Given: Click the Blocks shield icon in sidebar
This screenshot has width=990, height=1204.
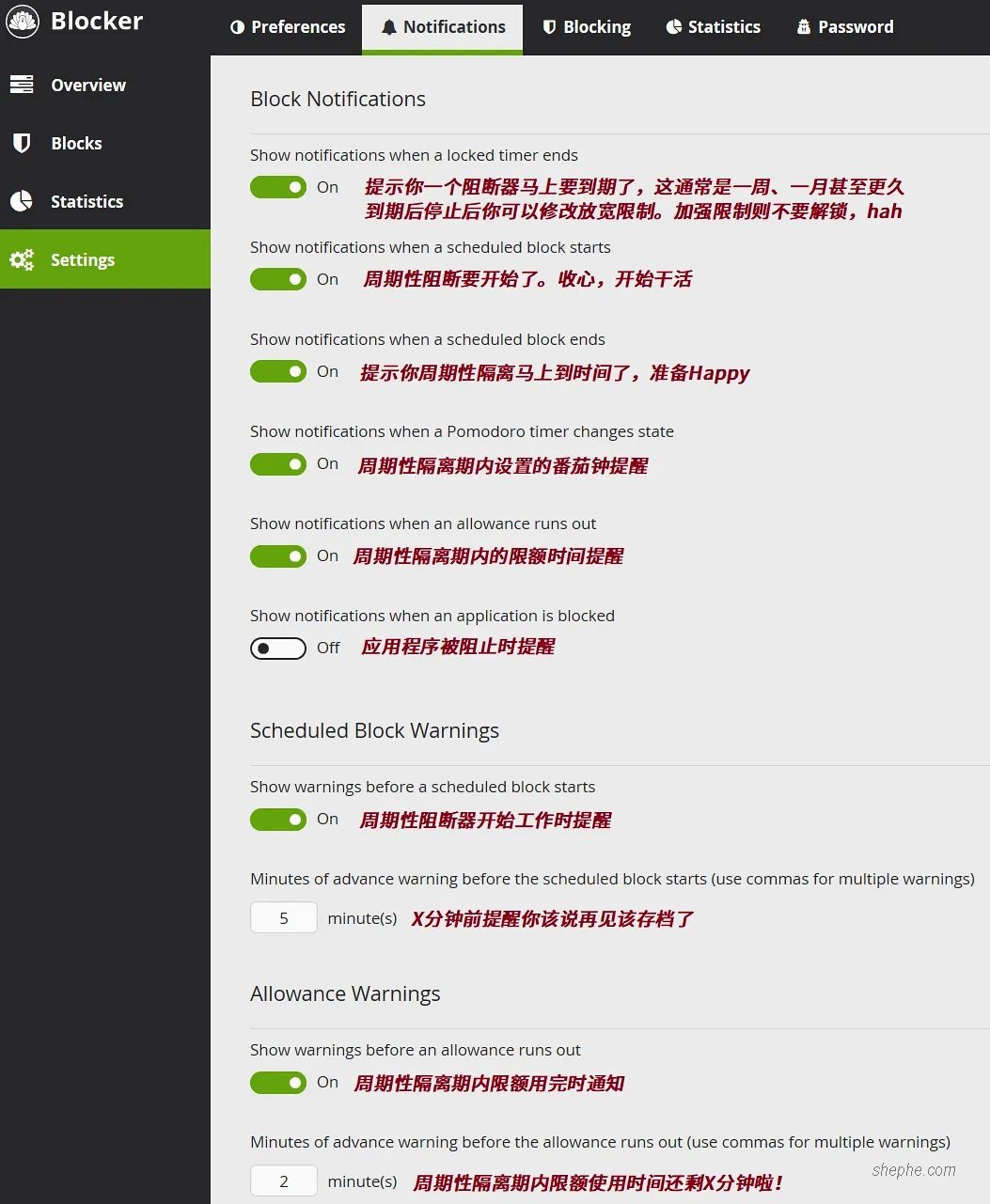Looking at the screenshot, I should coord(22,143).
